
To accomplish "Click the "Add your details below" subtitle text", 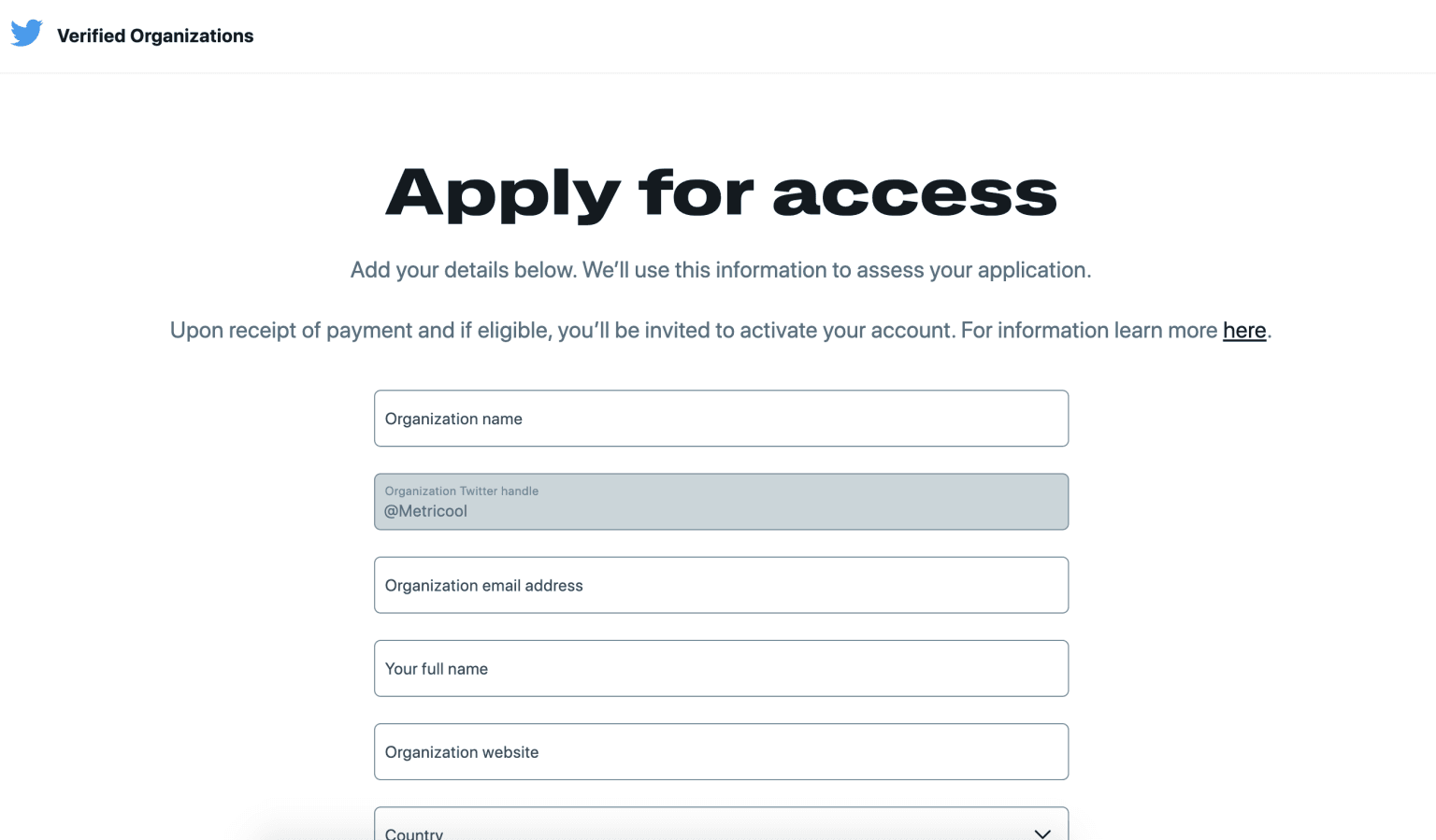I will tap(721, 270).
